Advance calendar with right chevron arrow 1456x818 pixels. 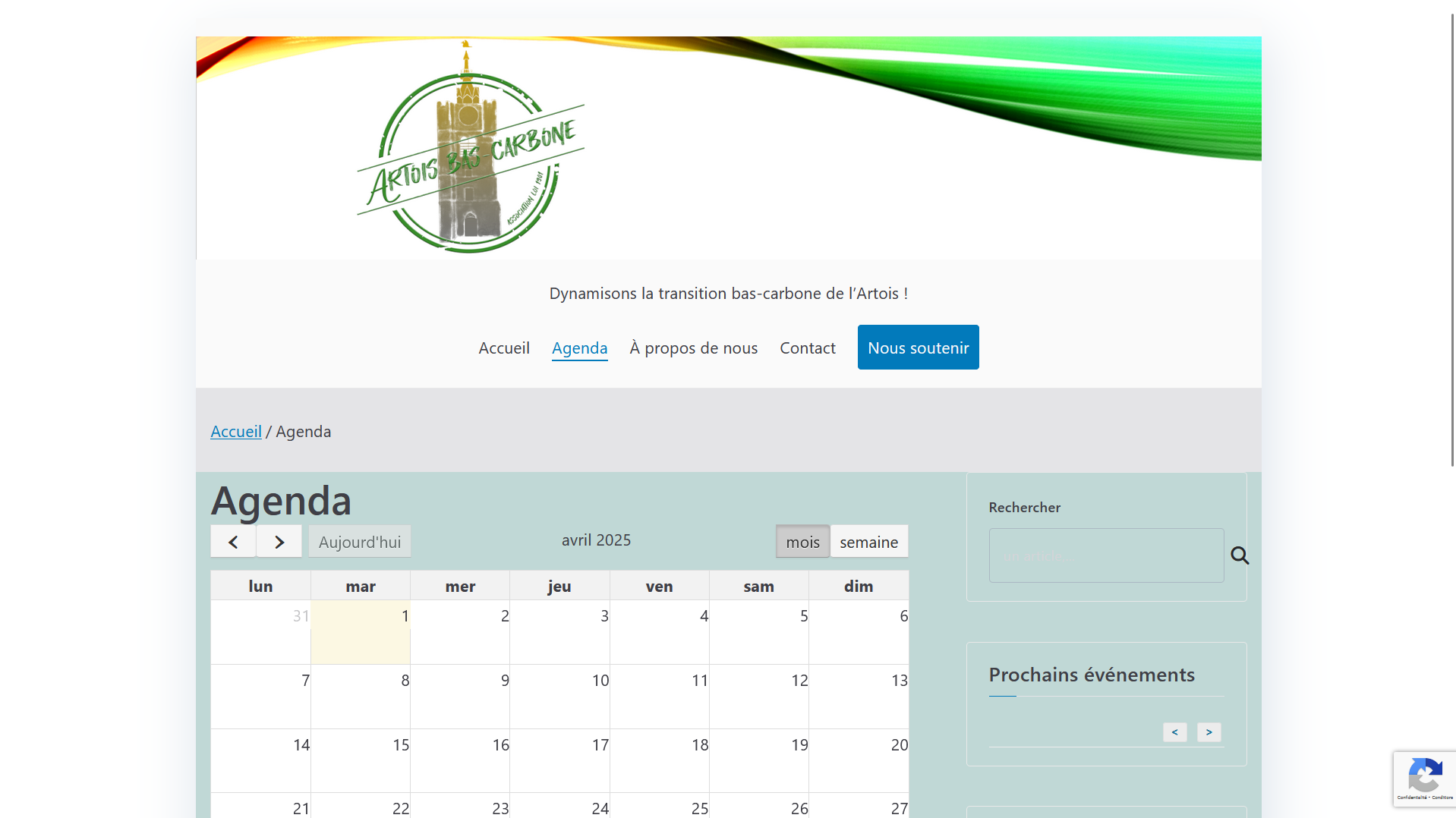click(279, 542)
